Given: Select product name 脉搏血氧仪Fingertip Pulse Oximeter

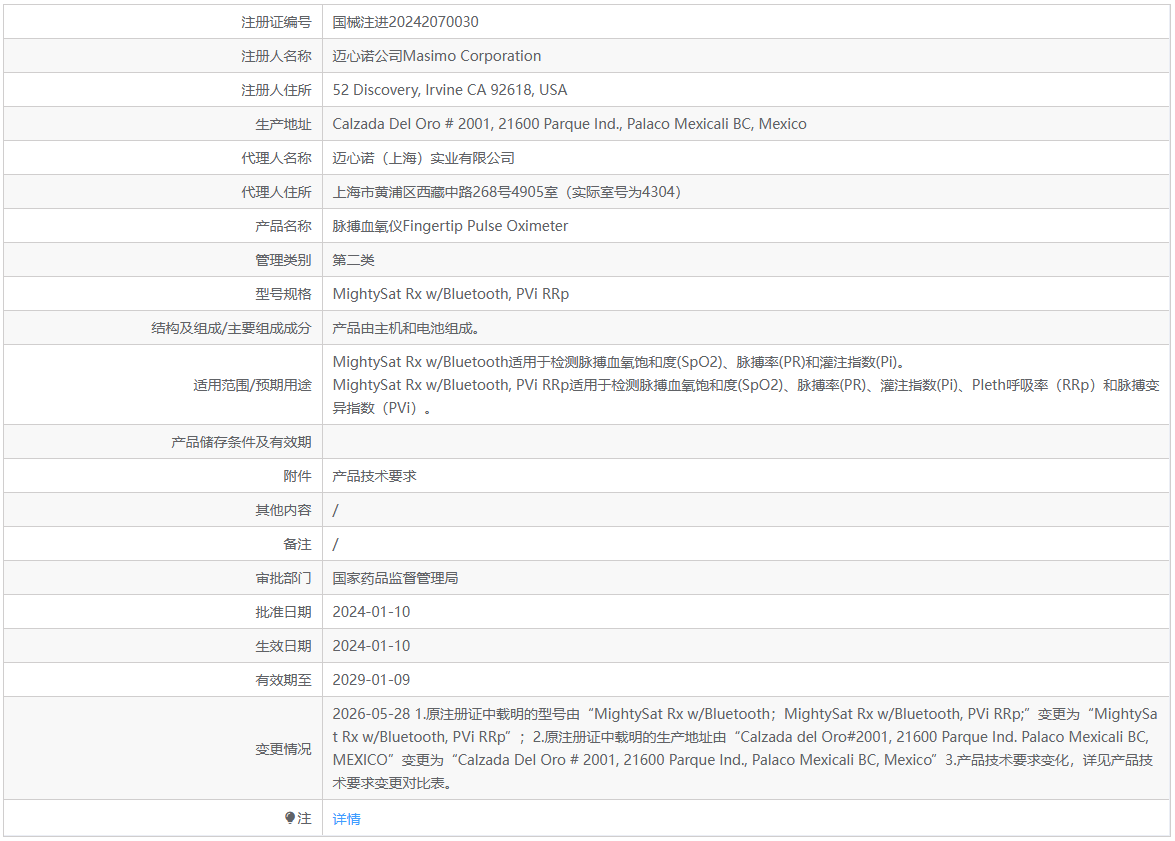Looking at the screenshot, I should click(450, 226).
